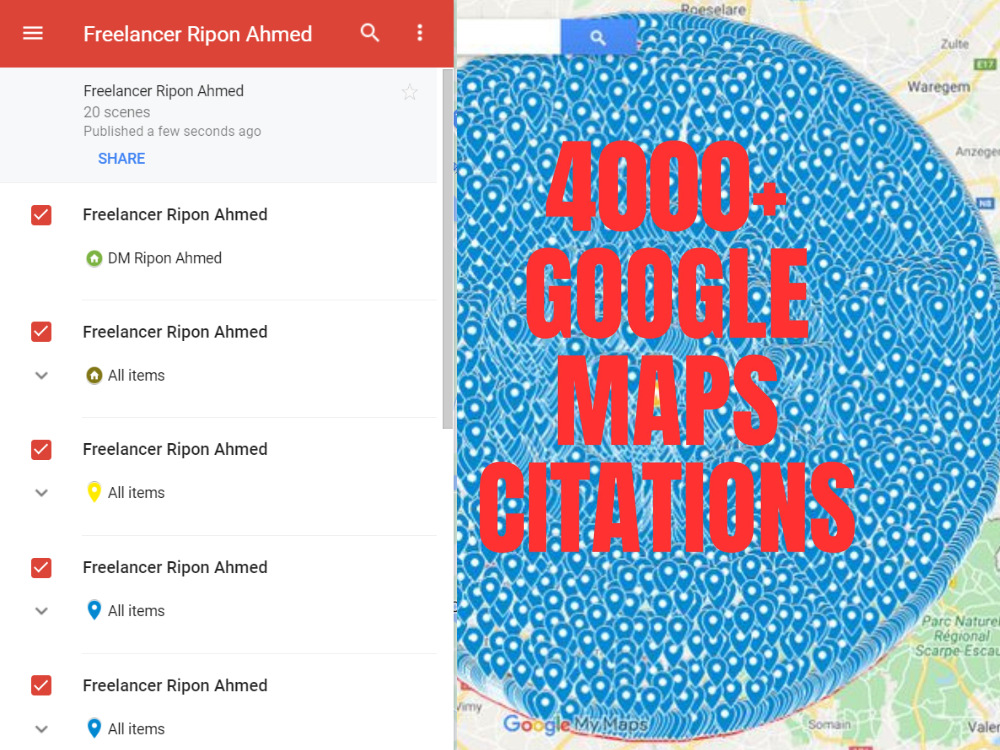Click the Google My Maps logo on map
Screen dimensions: 1000x750
click(x=576, y=724)
